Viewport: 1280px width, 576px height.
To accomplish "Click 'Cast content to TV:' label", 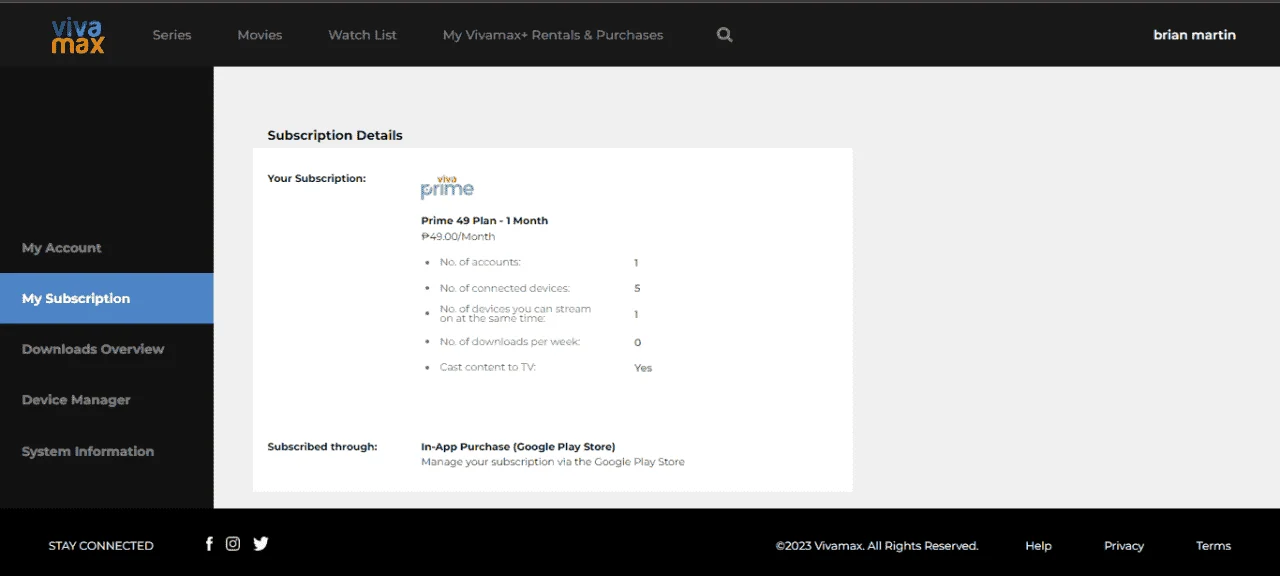I will coord(488,367).
